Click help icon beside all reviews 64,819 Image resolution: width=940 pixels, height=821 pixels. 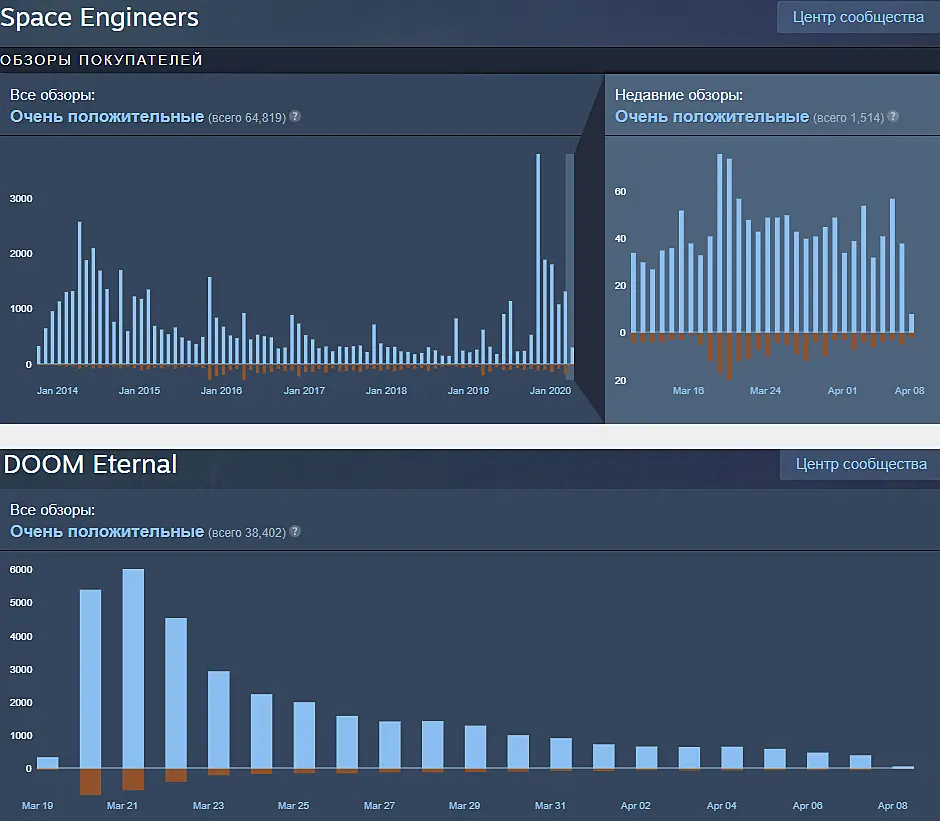point(295,116)
